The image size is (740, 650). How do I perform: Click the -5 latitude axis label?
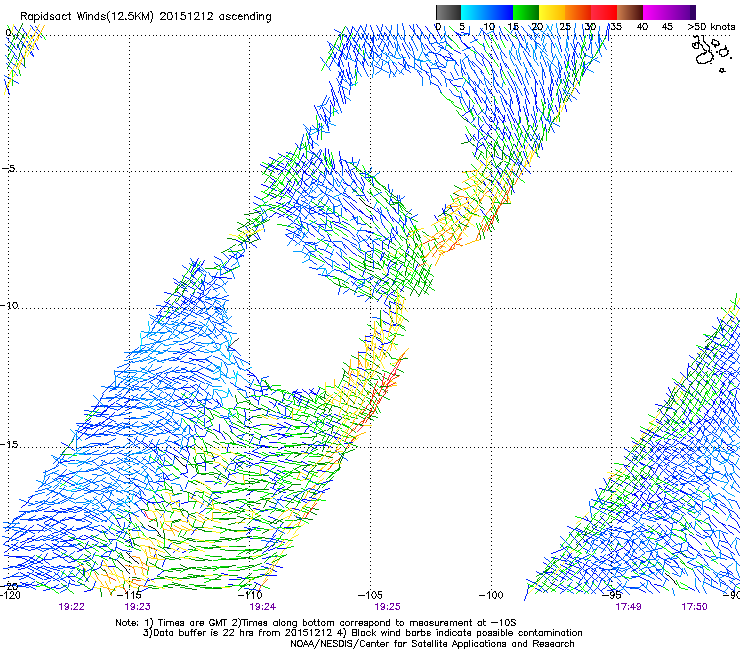pos(8,168)
